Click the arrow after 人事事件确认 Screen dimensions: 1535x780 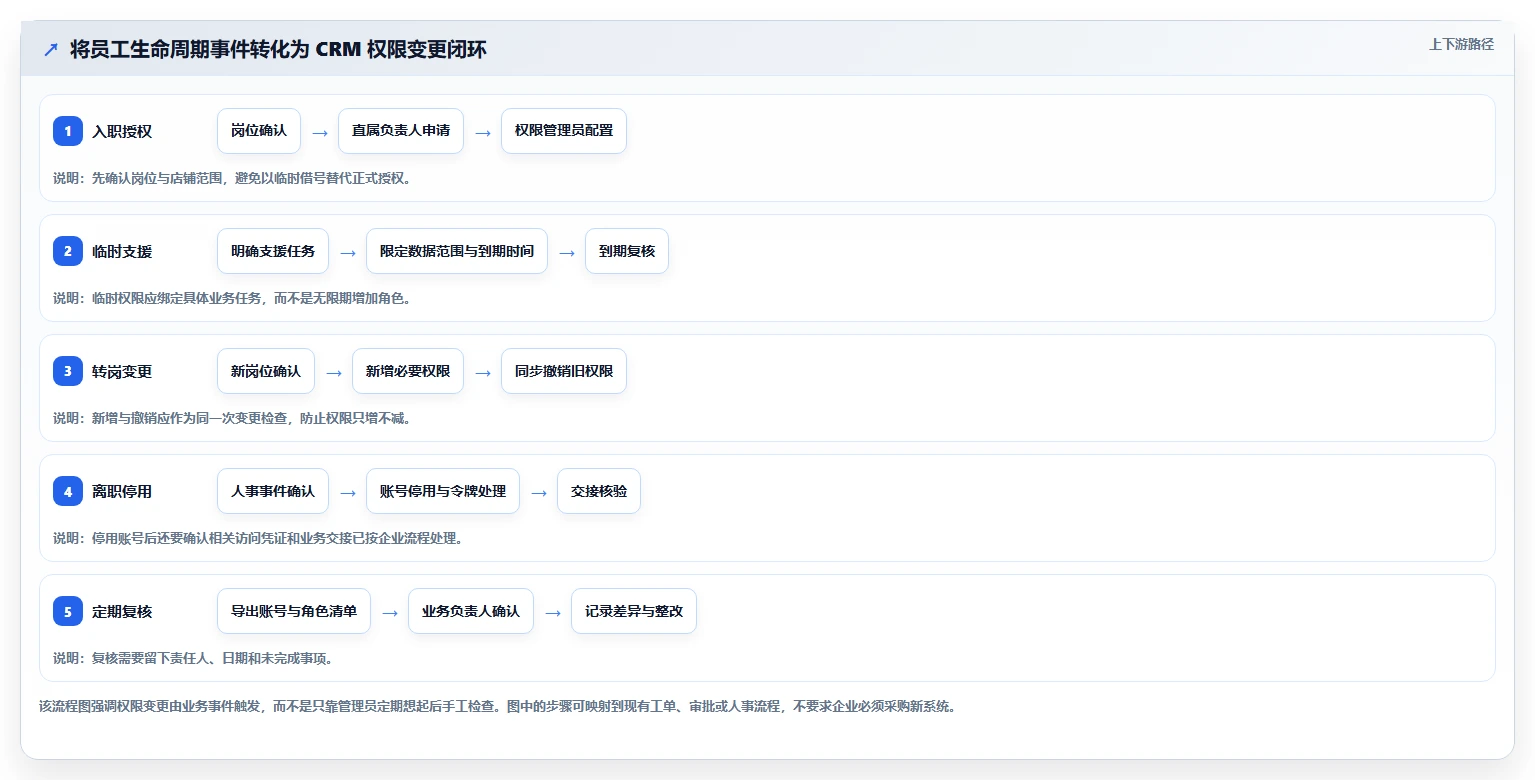(x=348, y=492)
